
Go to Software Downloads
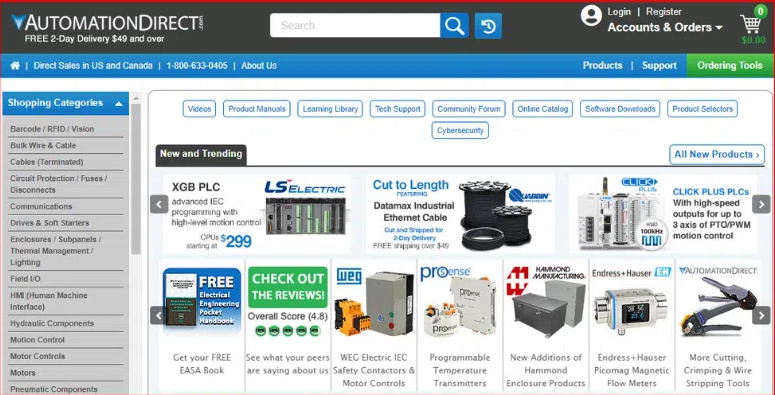coord(620,109)
